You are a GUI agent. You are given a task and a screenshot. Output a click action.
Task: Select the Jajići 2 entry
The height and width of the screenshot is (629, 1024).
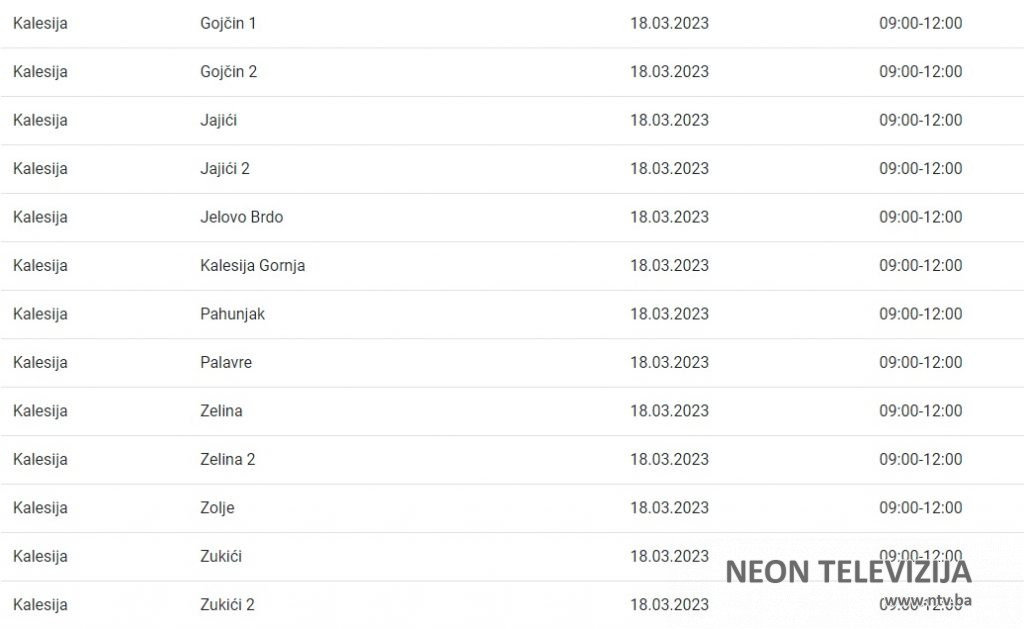pyautogui.click(x=225, y=169)
